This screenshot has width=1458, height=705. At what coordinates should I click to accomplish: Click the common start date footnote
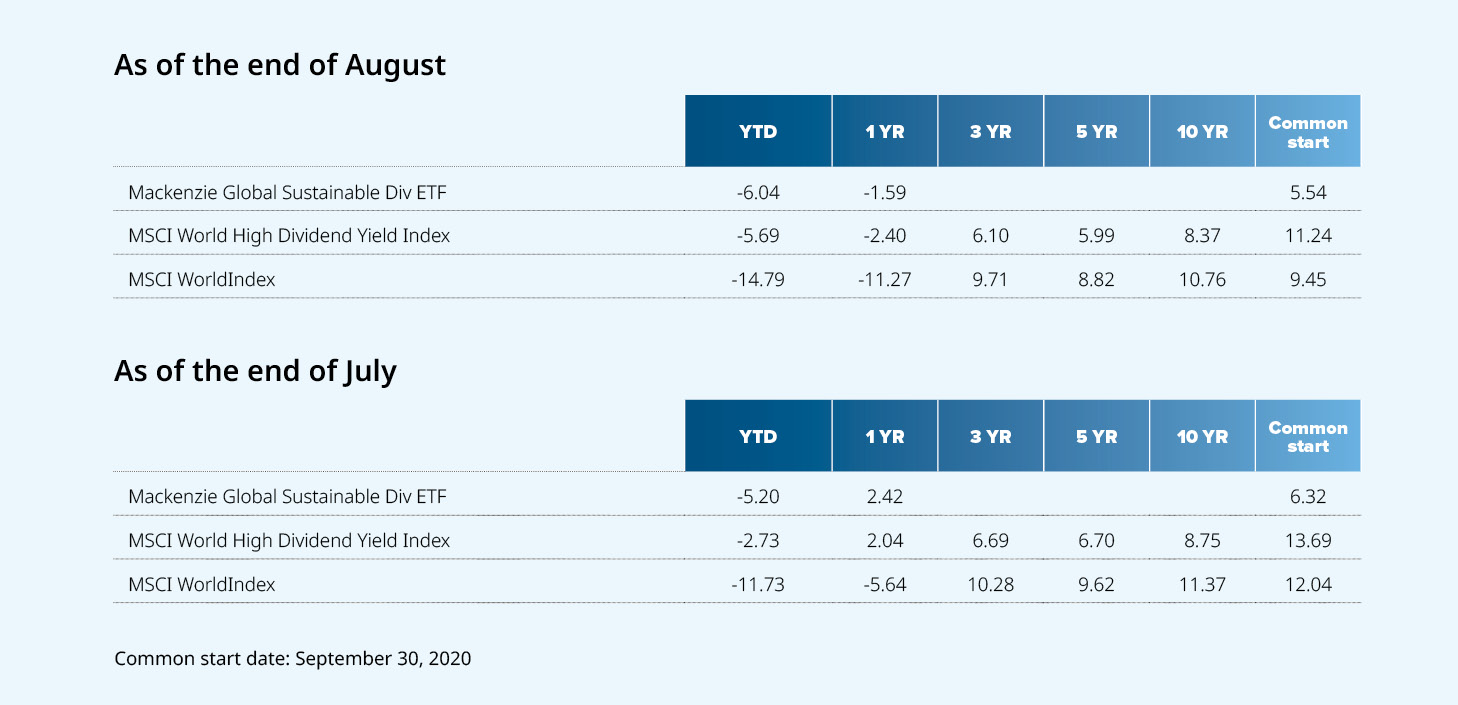[293, 659]
